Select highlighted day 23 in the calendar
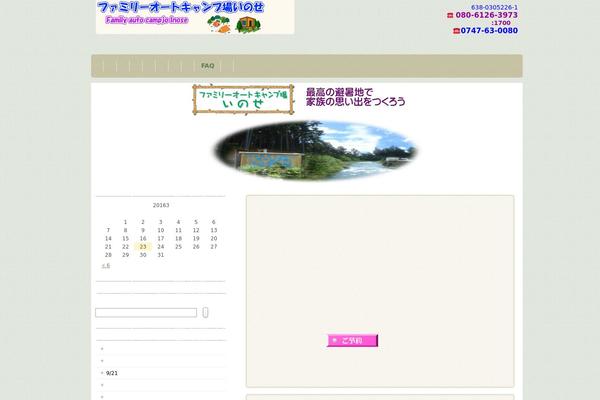This screenshot has width=600, height=400. pyautogui.click(x=143, y=247)
